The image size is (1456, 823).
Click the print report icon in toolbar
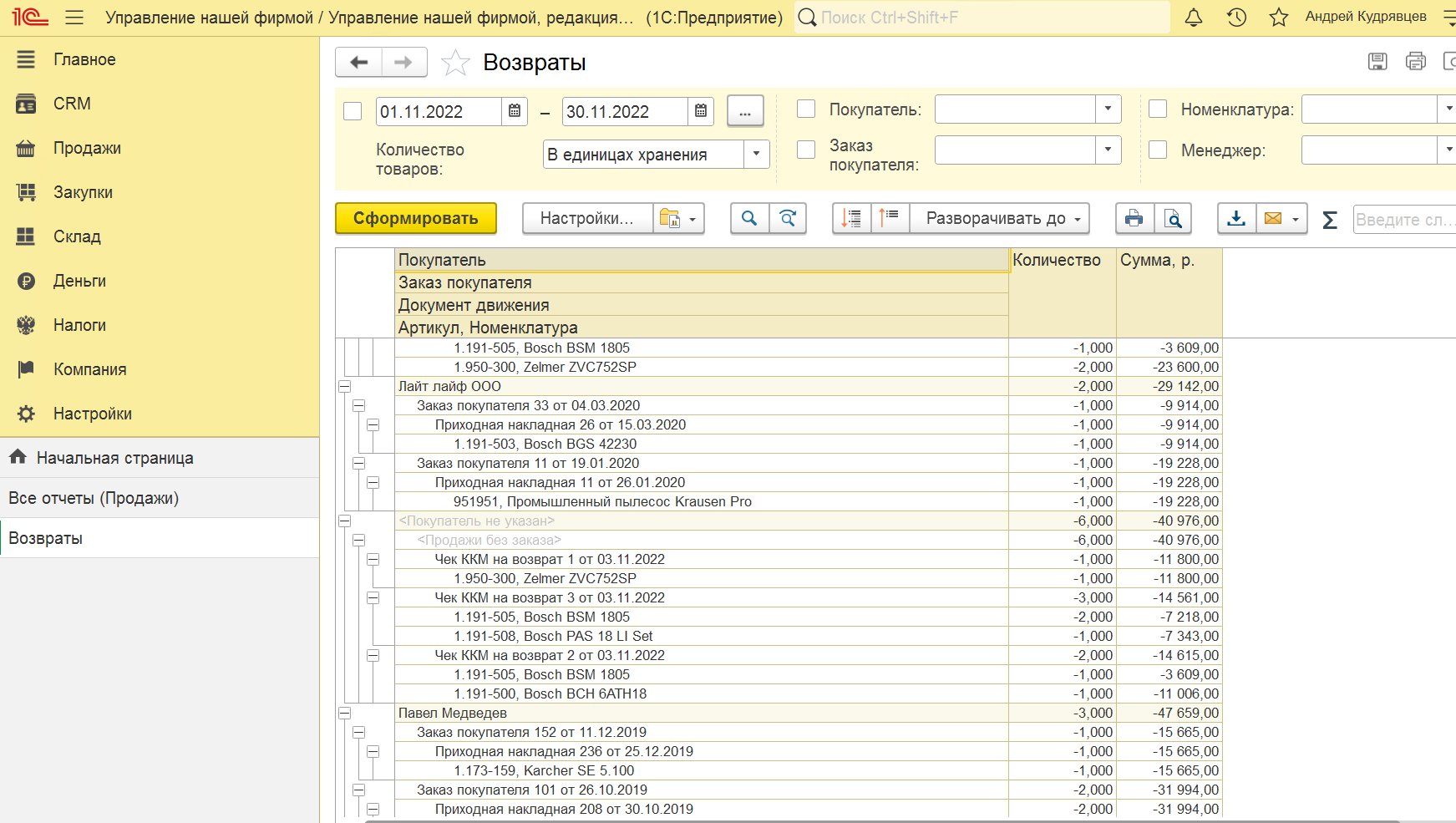1134,218
